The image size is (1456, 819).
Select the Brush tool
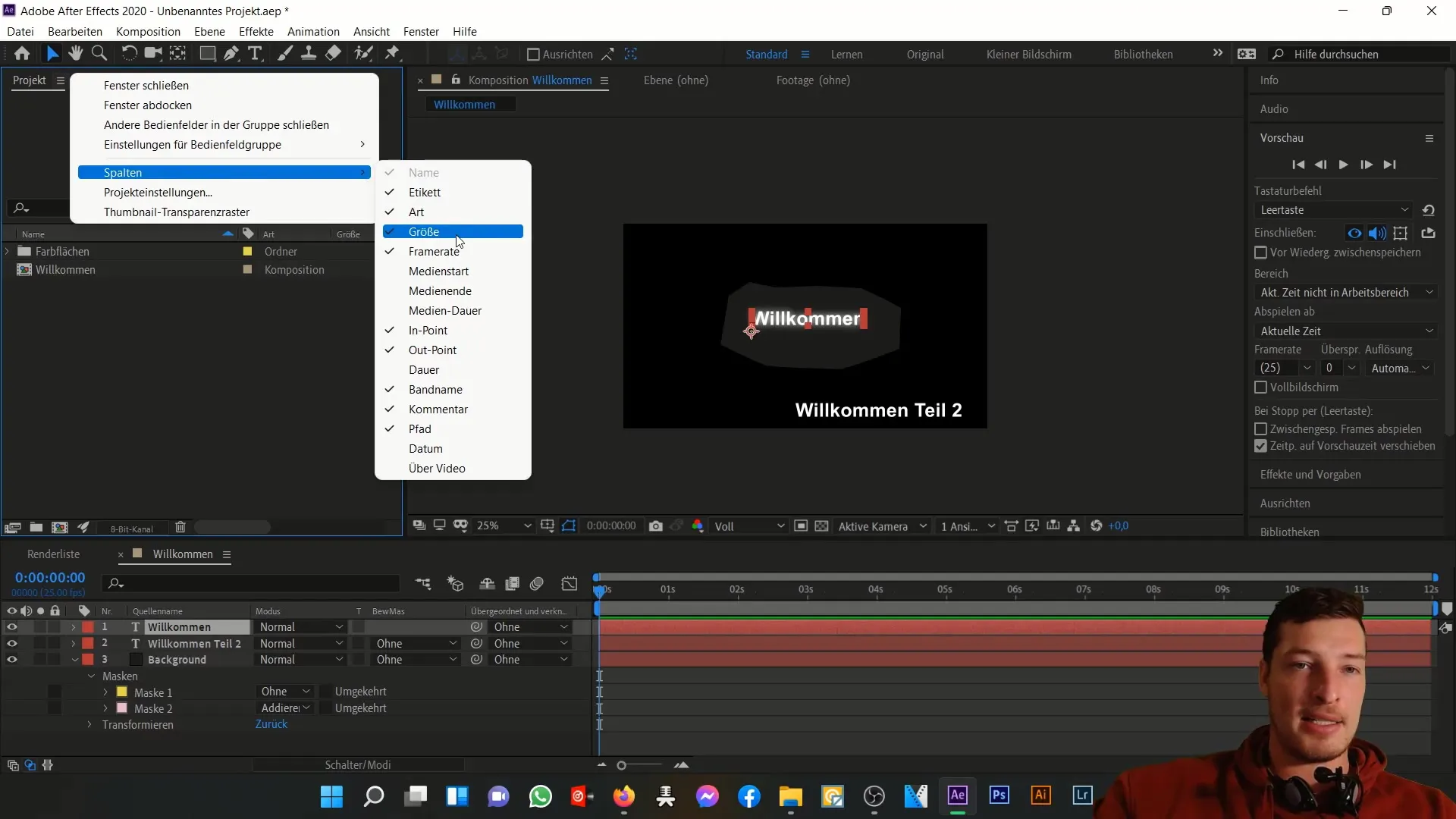point(285,54)
